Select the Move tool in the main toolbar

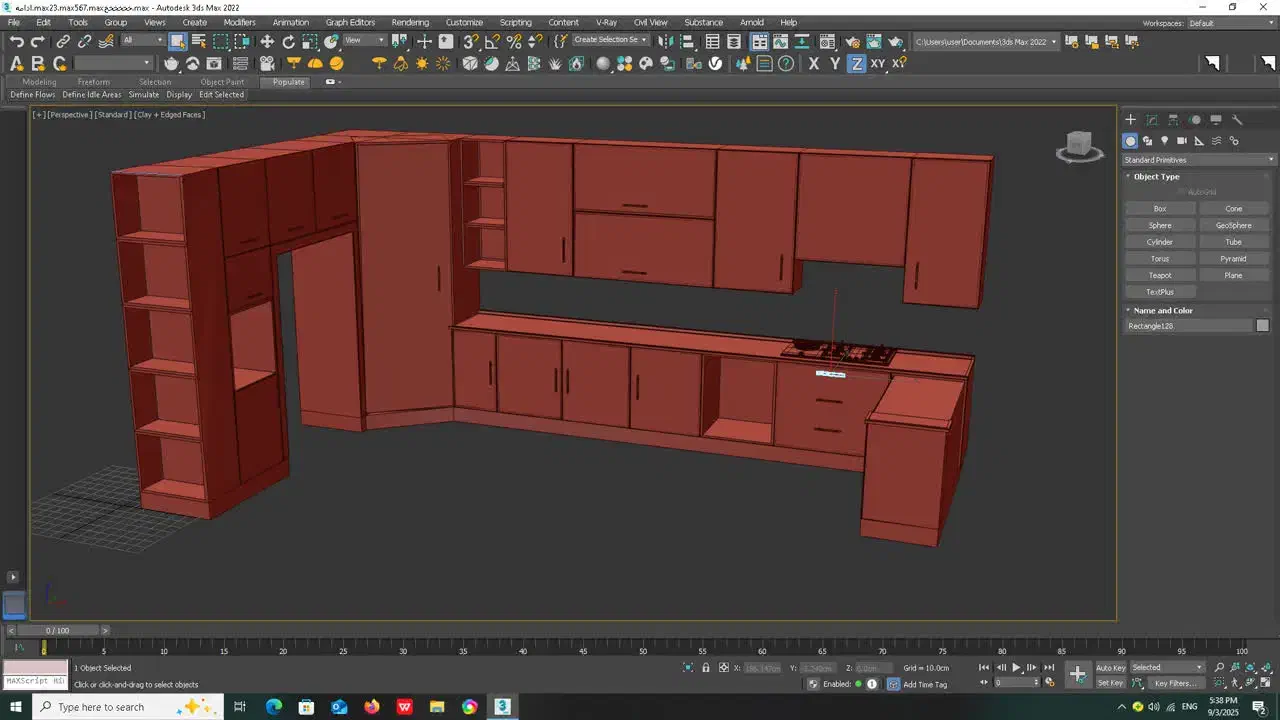pyautogui.click(x=267, y=41)
